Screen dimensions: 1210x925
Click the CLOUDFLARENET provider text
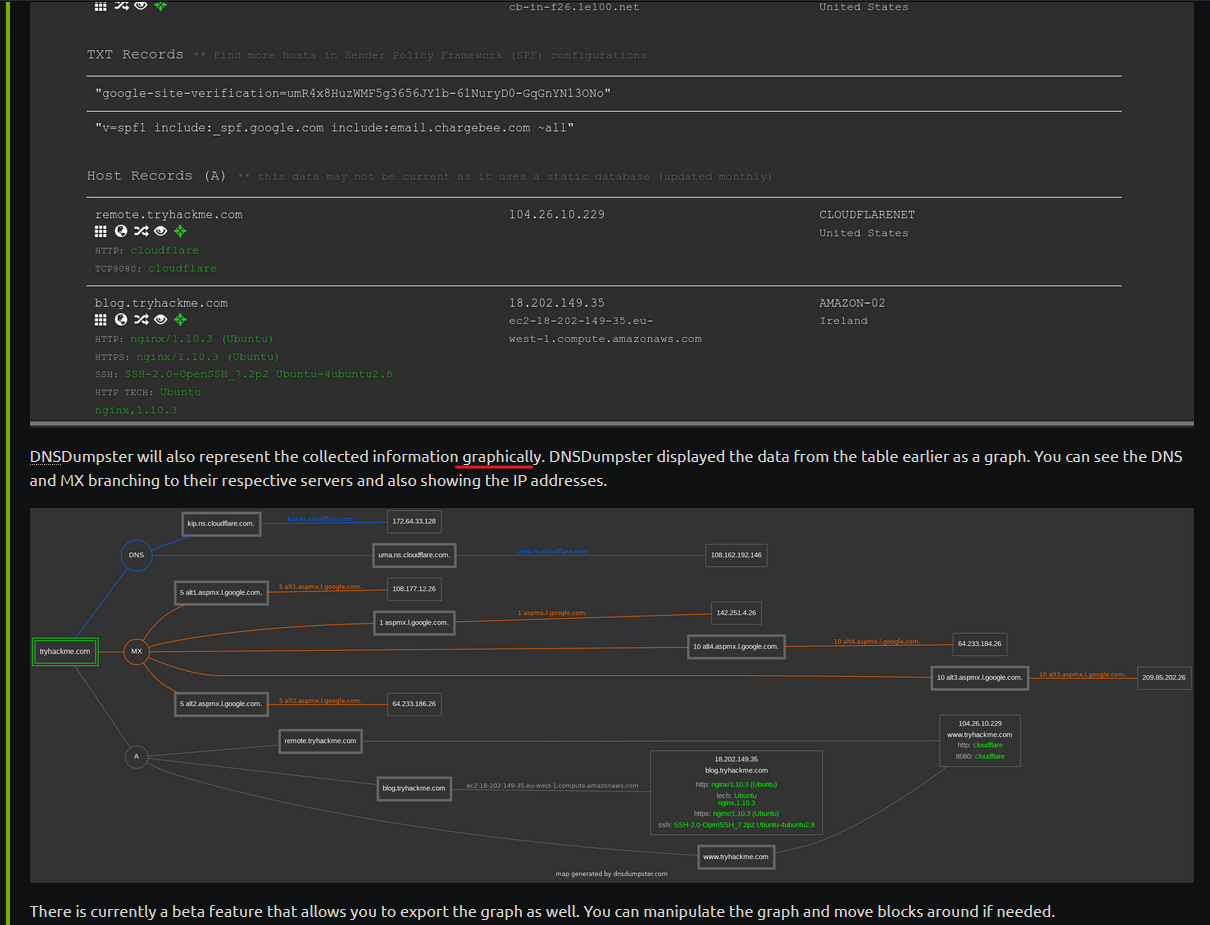click(867, 215)
